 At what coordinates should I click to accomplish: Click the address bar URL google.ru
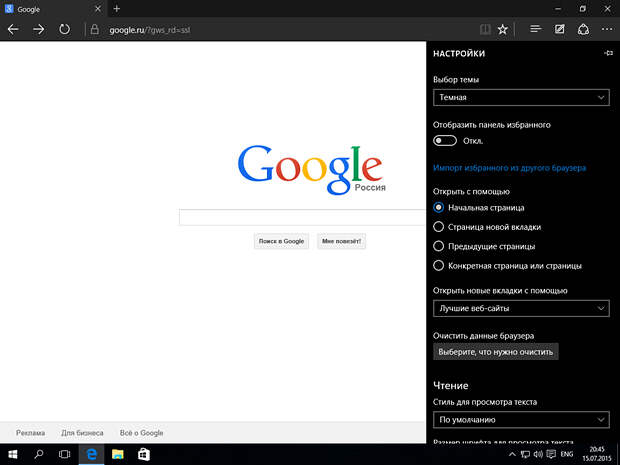coord(149,30)
